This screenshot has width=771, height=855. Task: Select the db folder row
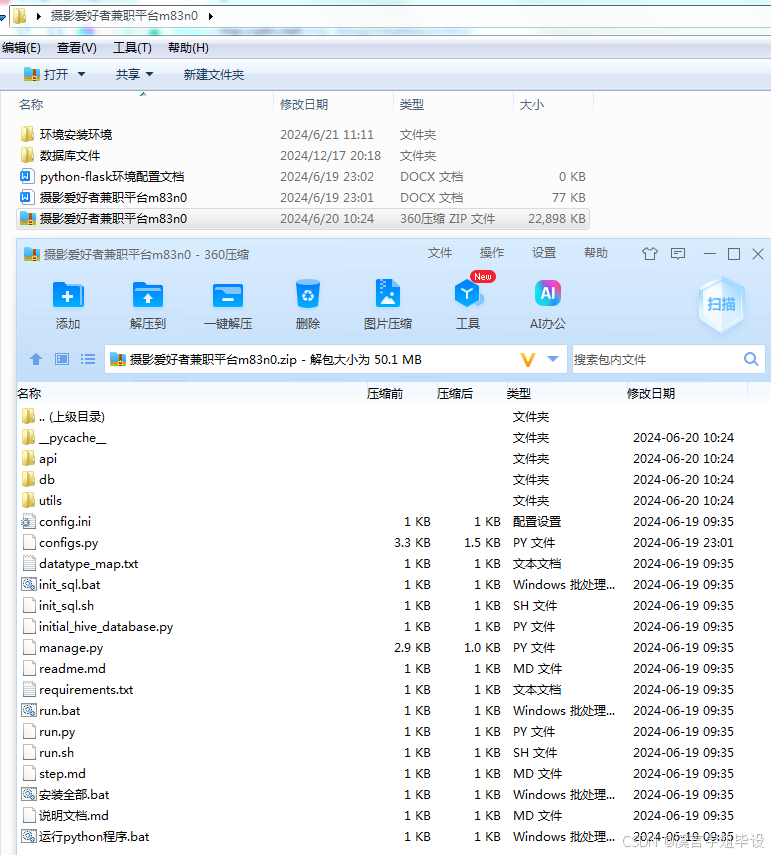pyautogui.click(x=382, y=479)
